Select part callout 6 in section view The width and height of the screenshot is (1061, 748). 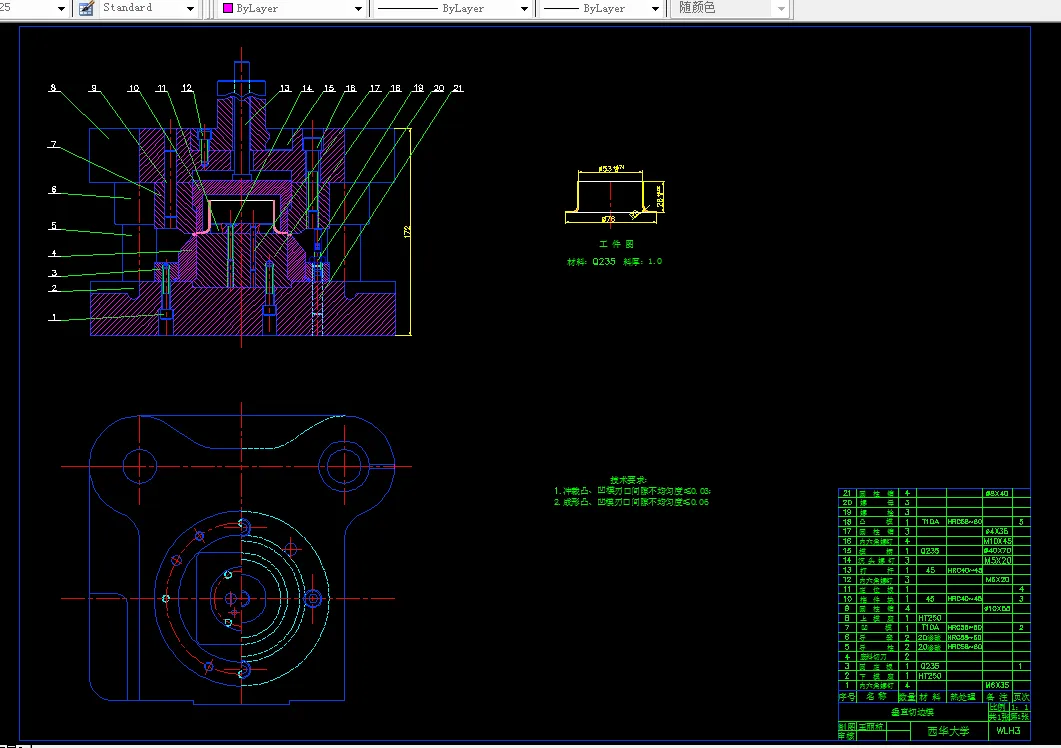[x=53, y=190]
